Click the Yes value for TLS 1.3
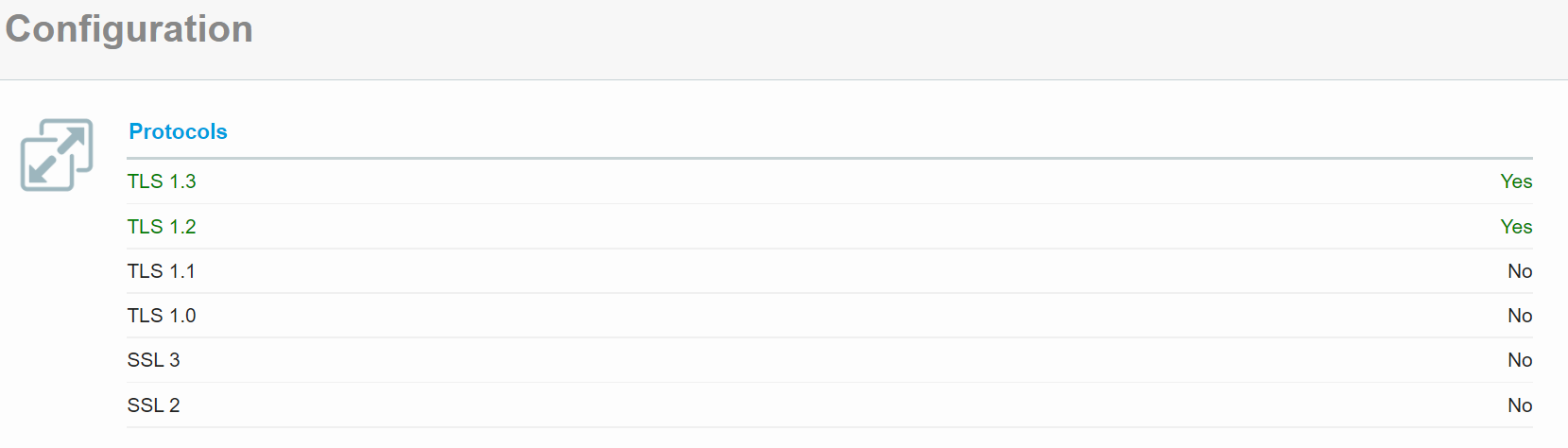 (x=1516, y=181)
